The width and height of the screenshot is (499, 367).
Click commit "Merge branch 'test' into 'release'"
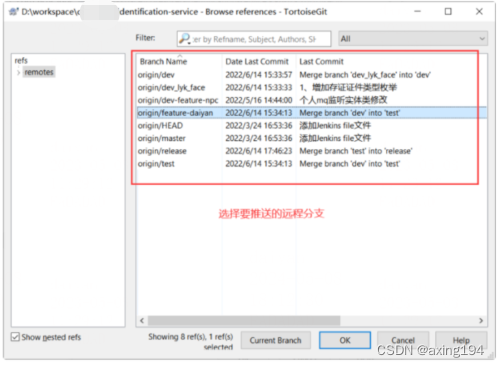tap(356, 151)
